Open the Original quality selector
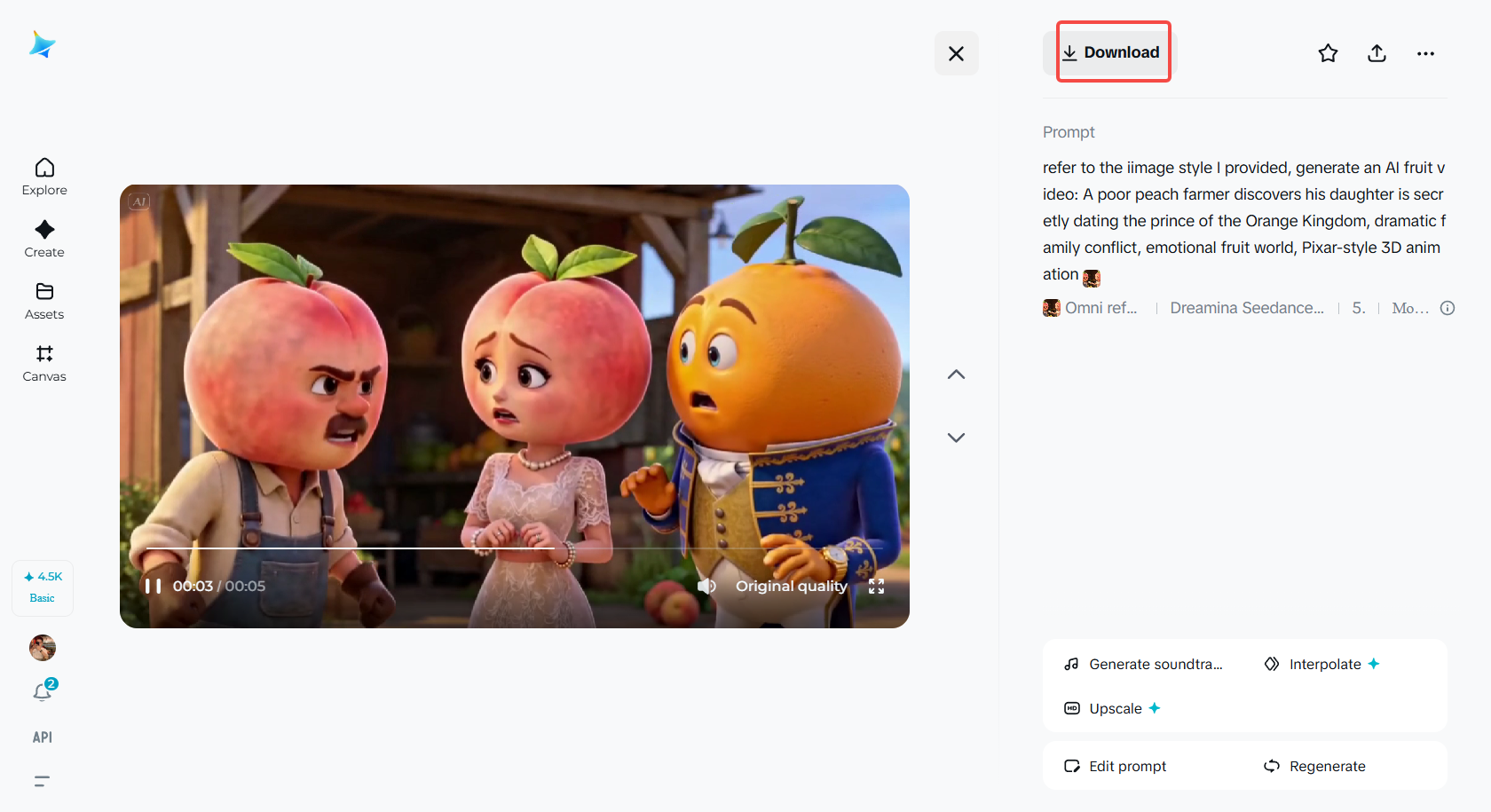The width and height of the screenshot is (1491, 812). (792, 586)
